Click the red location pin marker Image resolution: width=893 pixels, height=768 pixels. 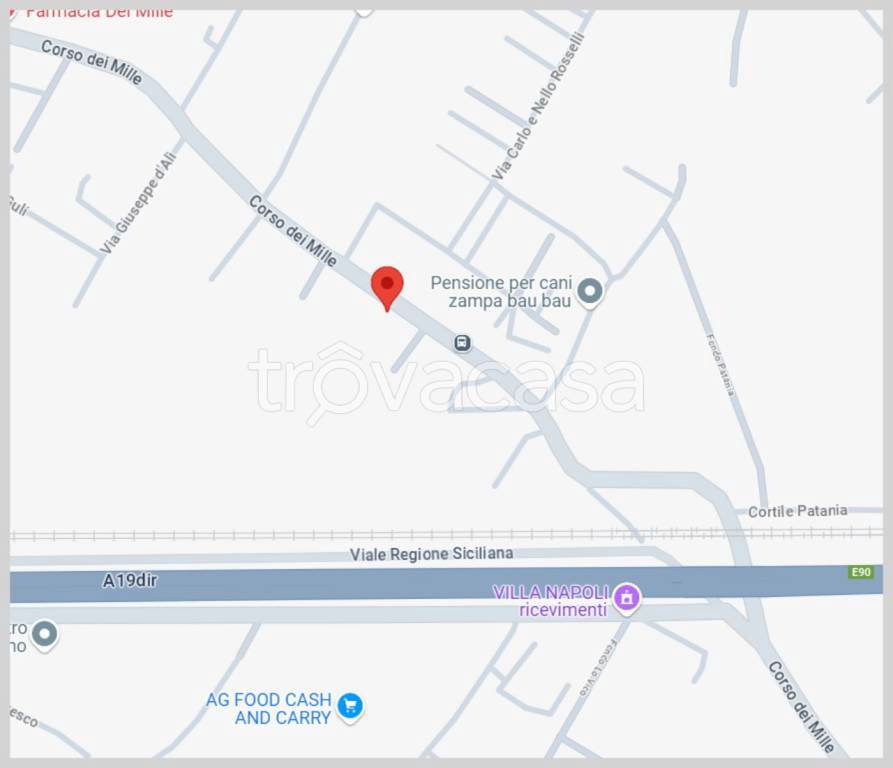click(x=387, y=288)
